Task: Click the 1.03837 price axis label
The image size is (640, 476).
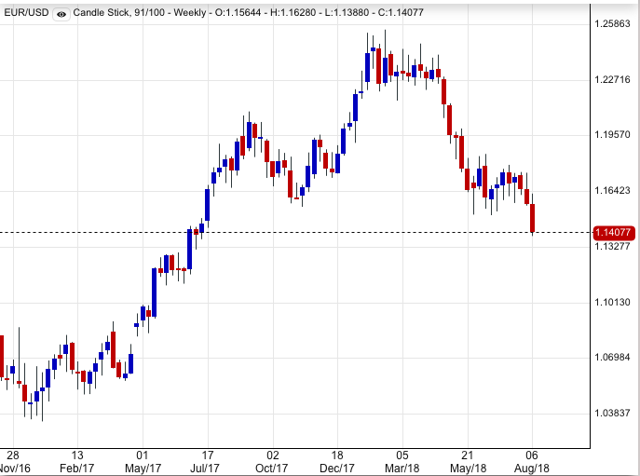Action: coord(612,413)
